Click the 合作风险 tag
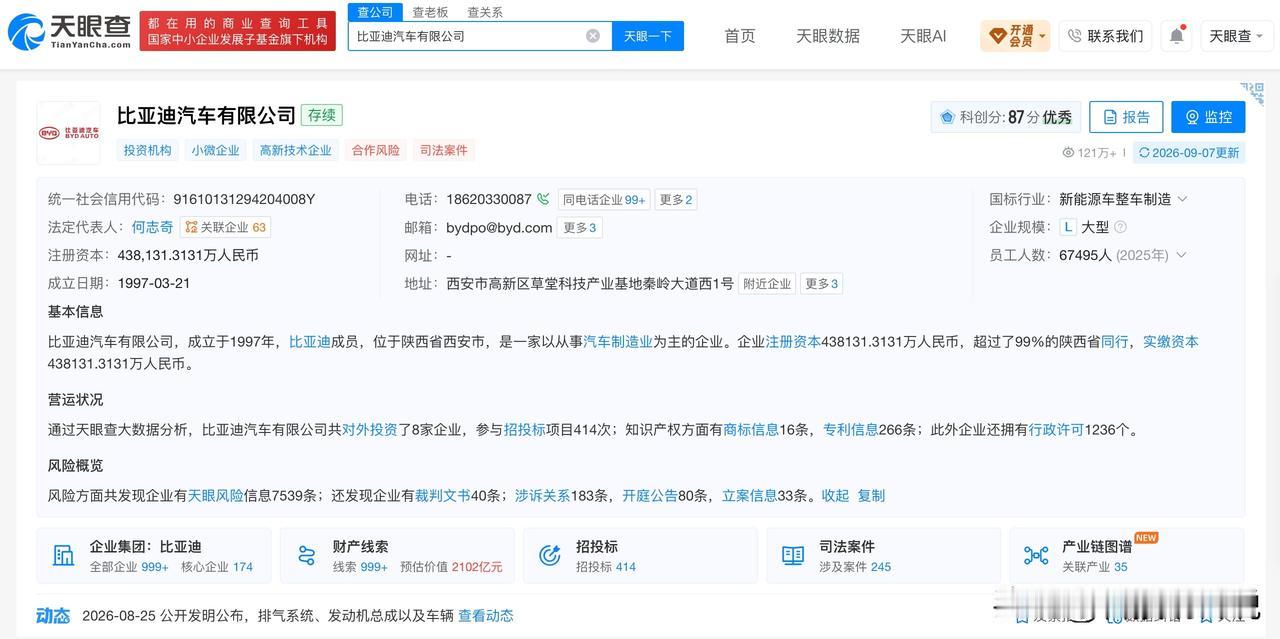1280x639 pixels. pos(376,150)
